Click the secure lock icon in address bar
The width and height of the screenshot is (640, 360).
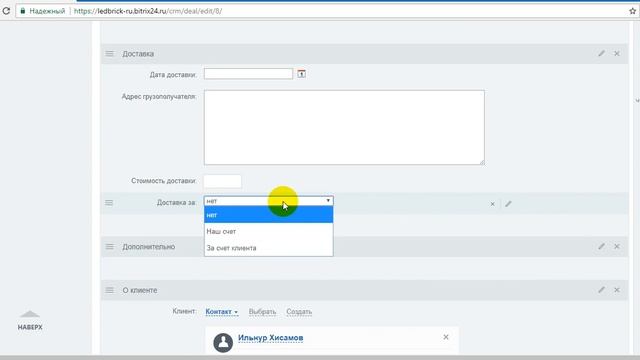pos(23,11)
